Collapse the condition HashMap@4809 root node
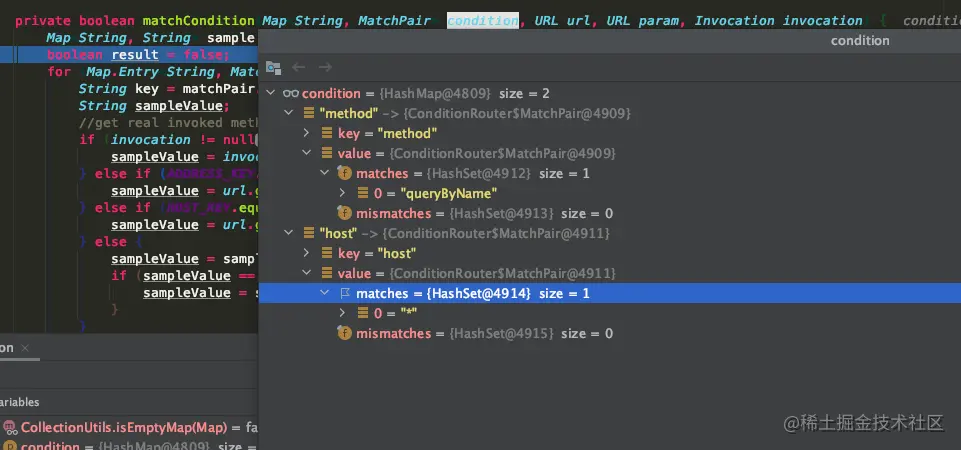This screenshot has width=961, height=450. pyautogui.click(x=272, y=94)
